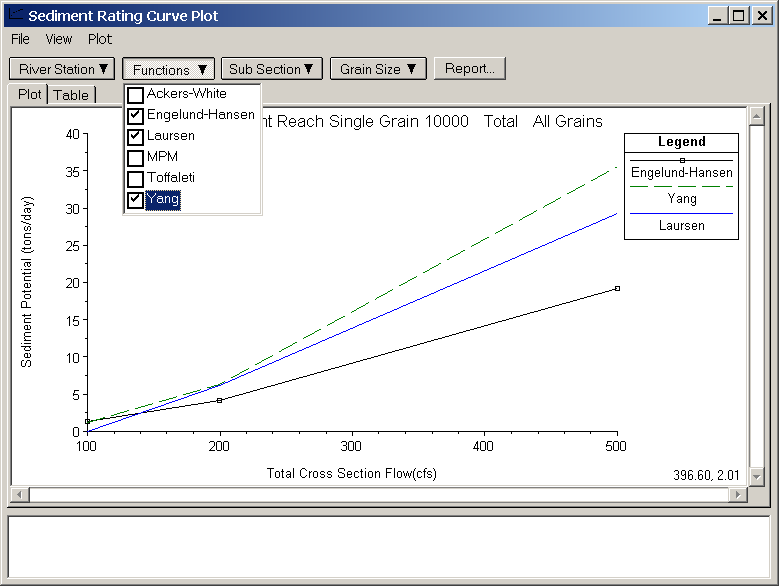Enable the MPM transport function

136,158
